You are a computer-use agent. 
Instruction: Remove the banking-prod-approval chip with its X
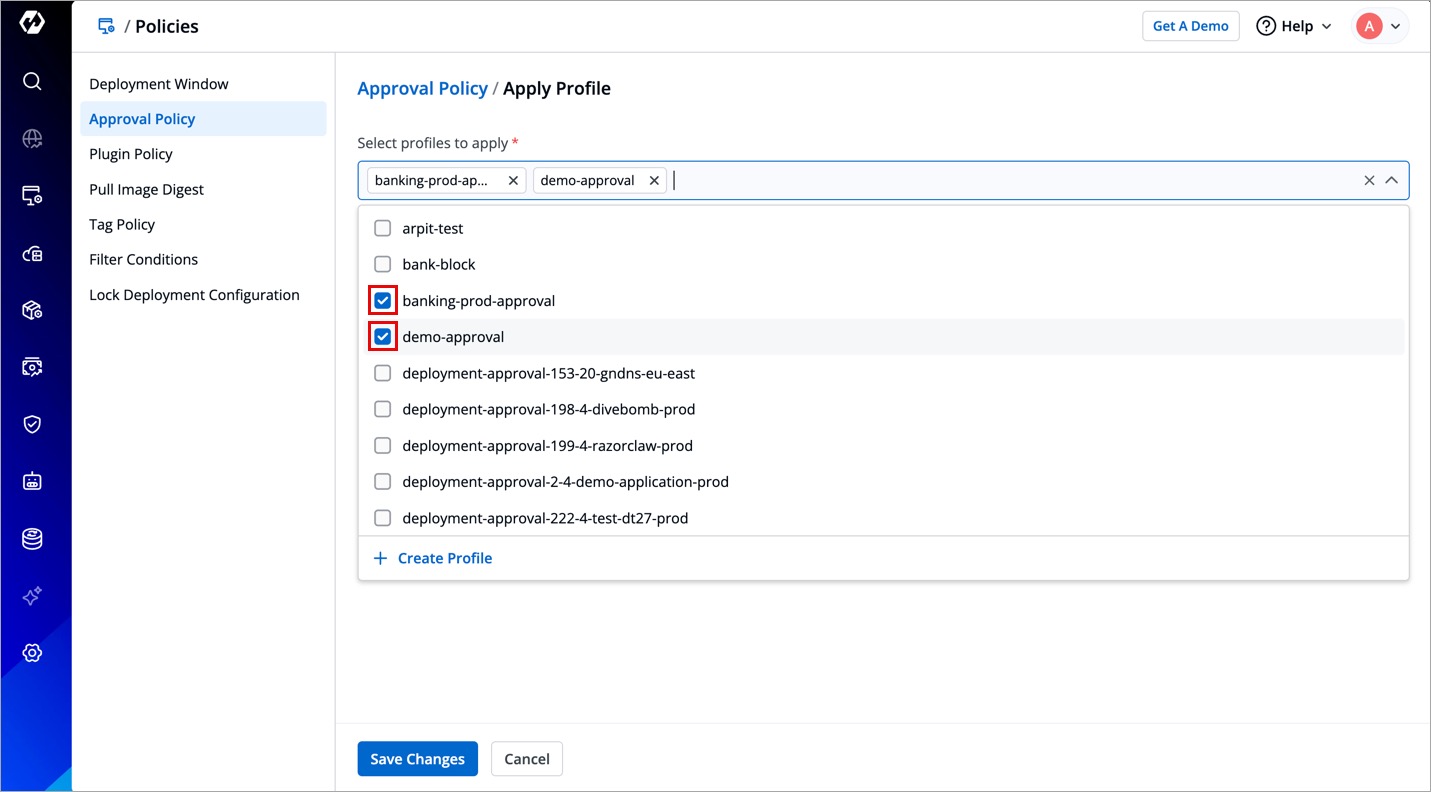[513, 181]
